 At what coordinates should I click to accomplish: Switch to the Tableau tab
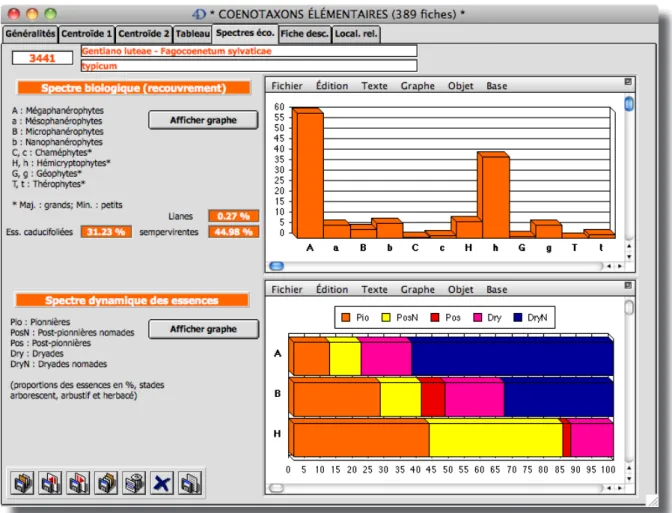tap(192, 34)
